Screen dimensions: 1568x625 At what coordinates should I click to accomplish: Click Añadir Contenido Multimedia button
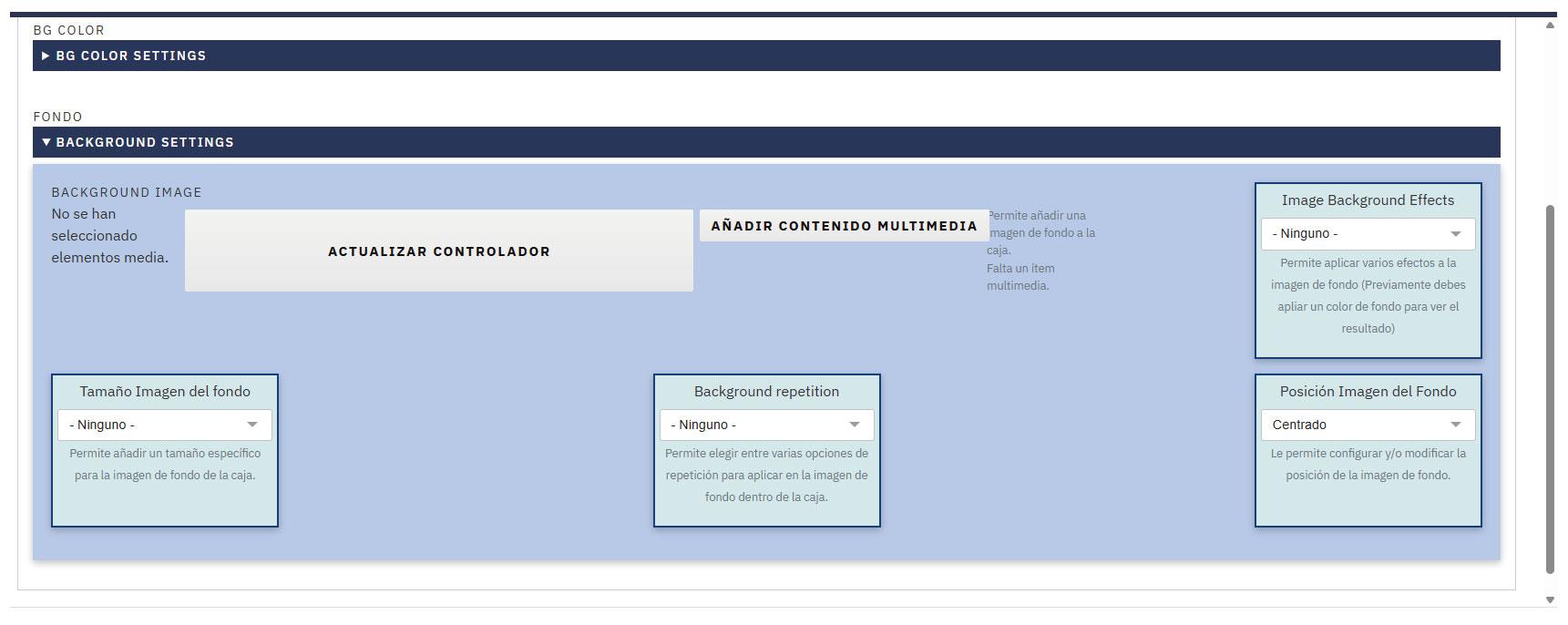pyautogui.click(x=844, y=226)
